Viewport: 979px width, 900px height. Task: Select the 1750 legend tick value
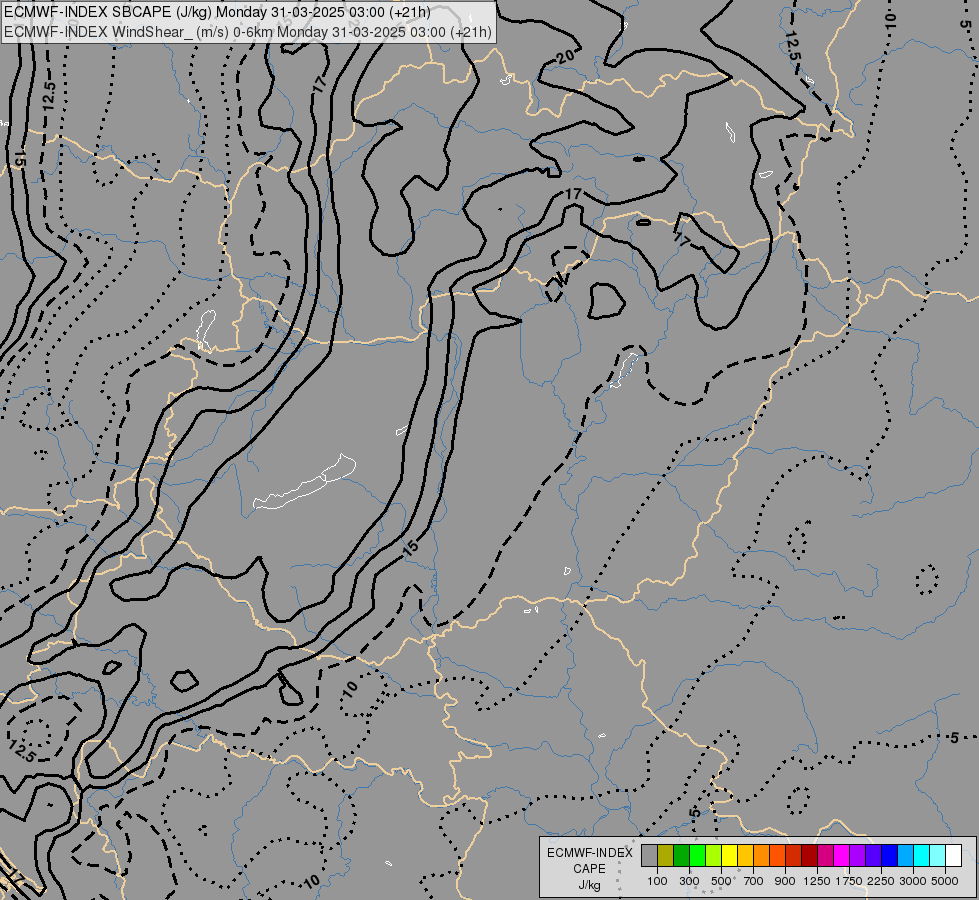click(x=849, y=881)
